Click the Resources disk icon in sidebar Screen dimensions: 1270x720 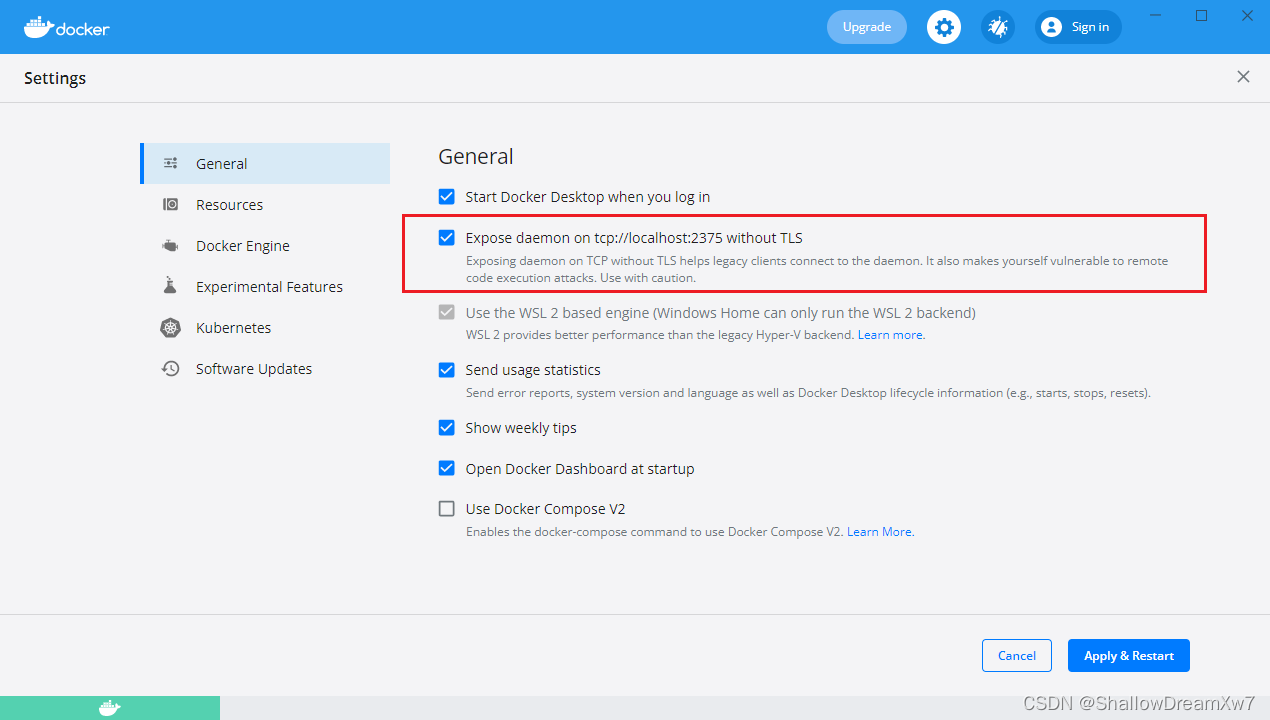click(171, 204)
